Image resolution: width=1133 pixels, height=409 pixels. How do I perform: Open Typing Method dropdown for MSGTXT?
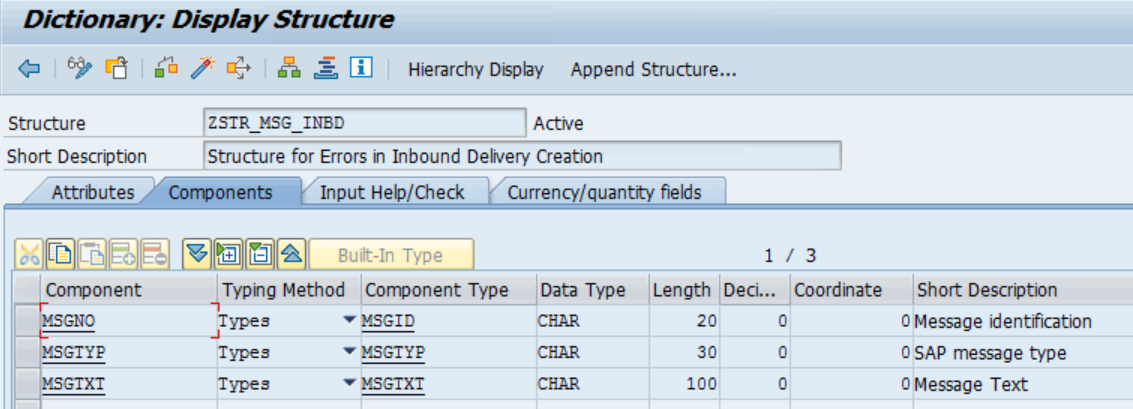click(x=350, y=383)
